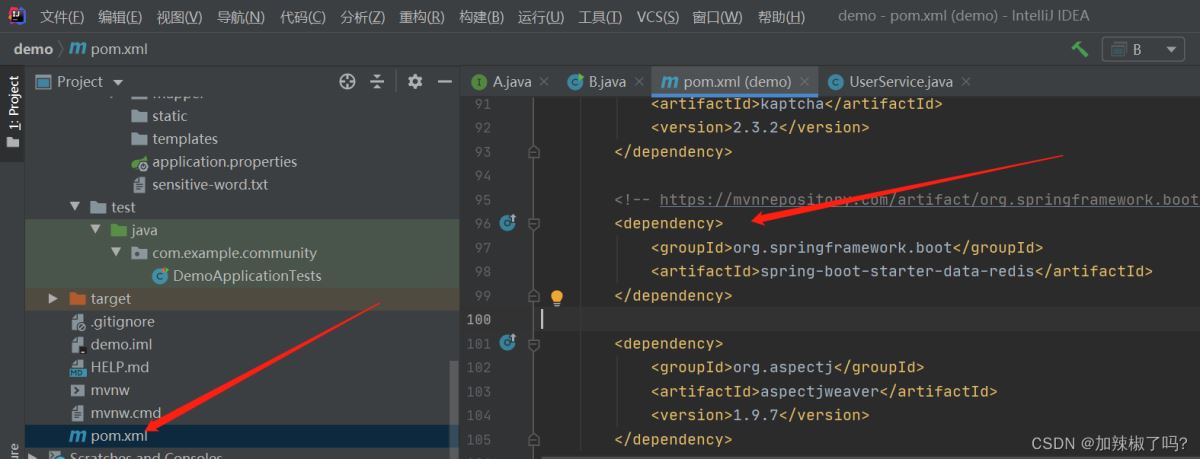Open the 运行(U) menu

(541, 16)
